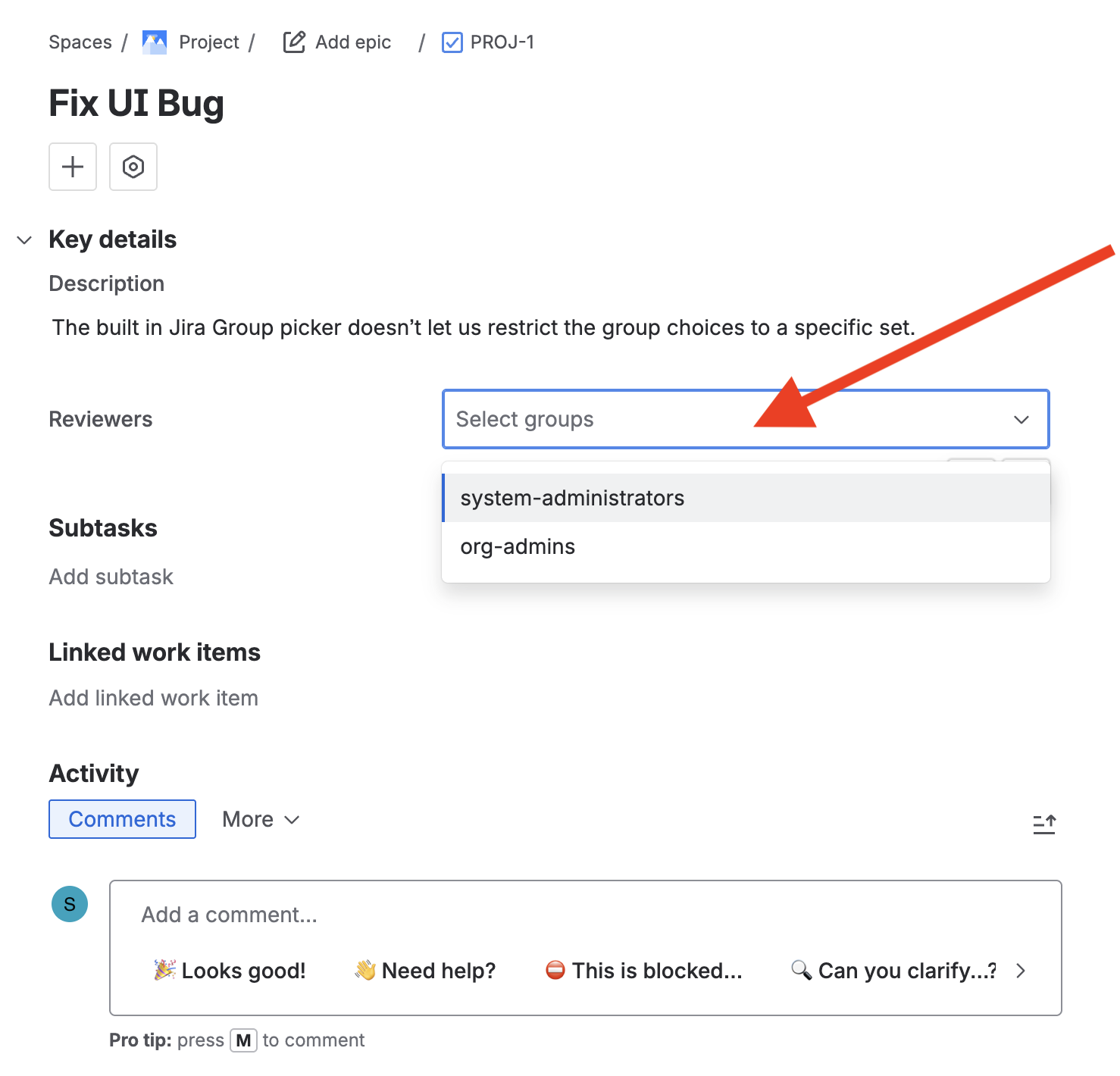Select the org-admins group option
This screenshot has width=1120, height=1076.
[x=518, y=546]
